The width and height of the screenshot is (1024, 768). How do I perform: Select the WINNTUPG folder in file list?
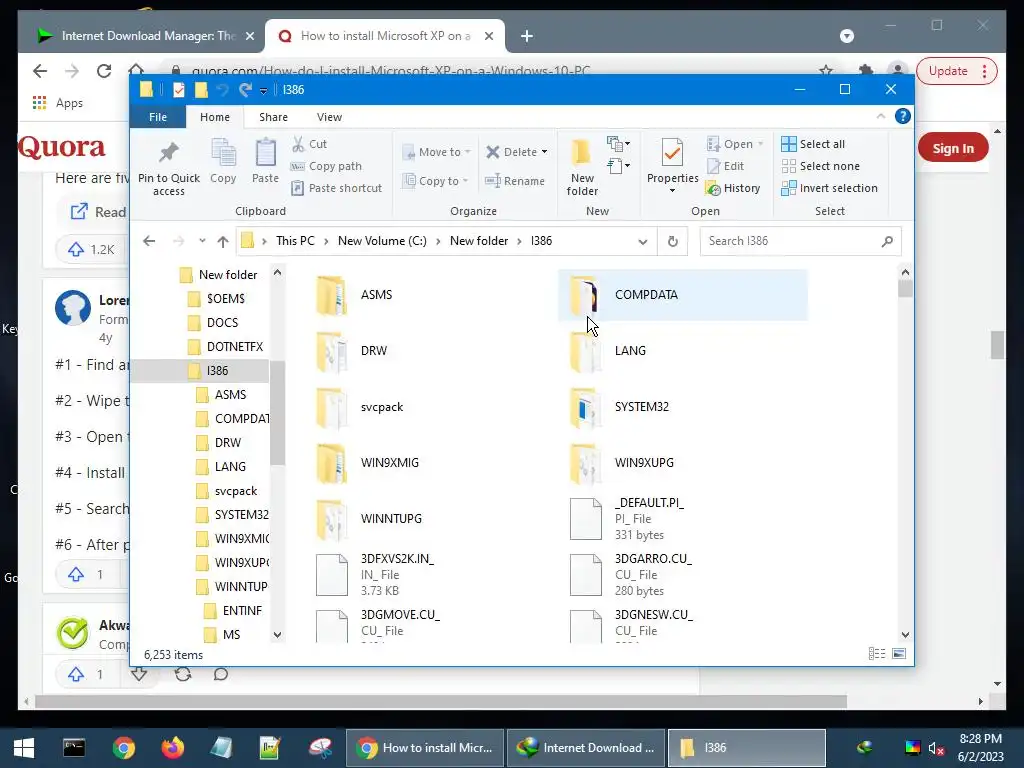tap(429, 519)
